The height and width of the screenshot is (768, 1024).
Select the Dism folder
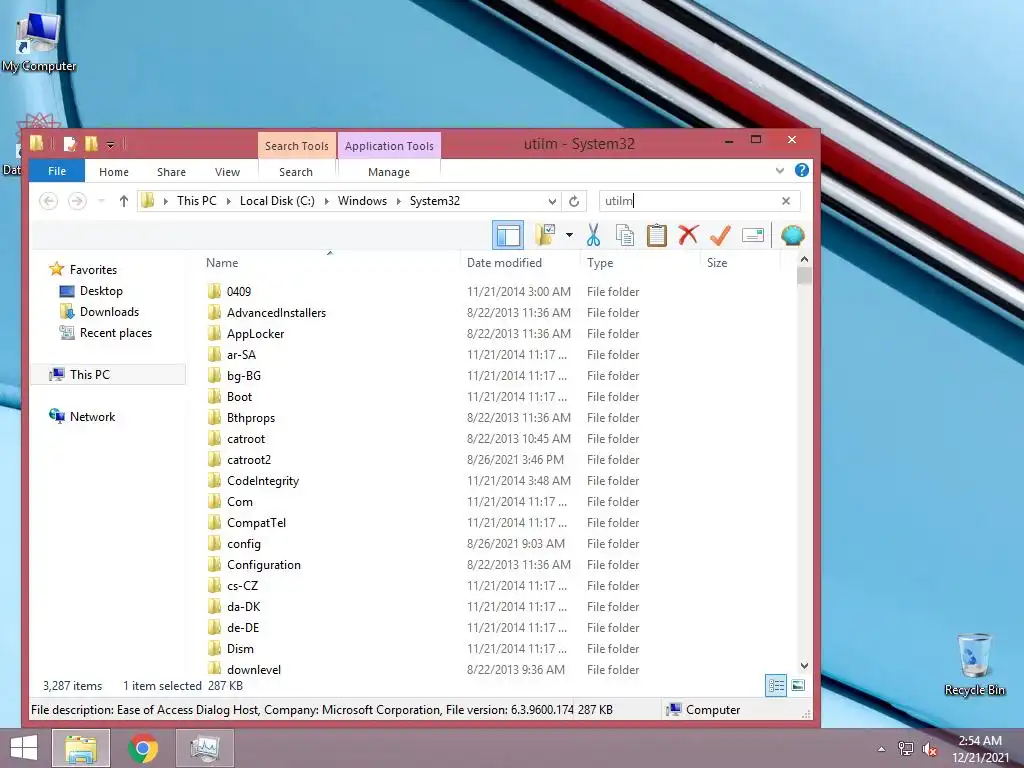point(240,648)
